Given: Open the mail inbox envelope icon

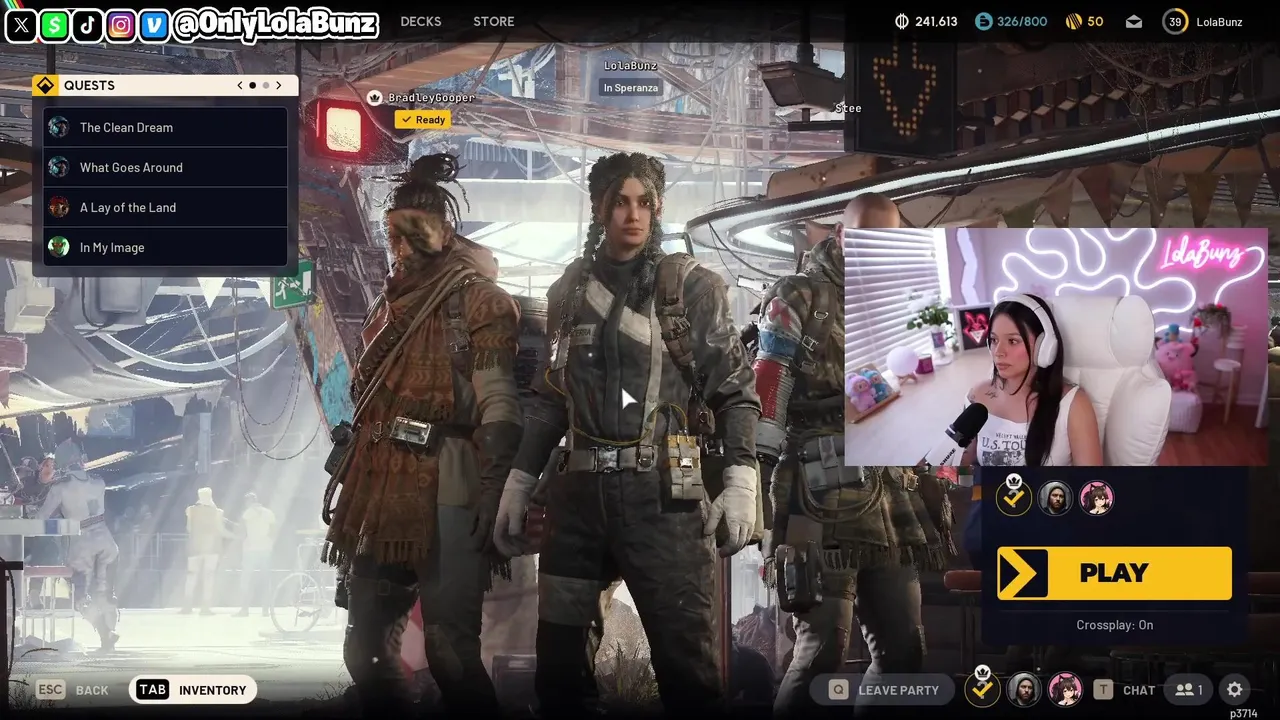Looking at the screenshot, I should pos(1134,21).
